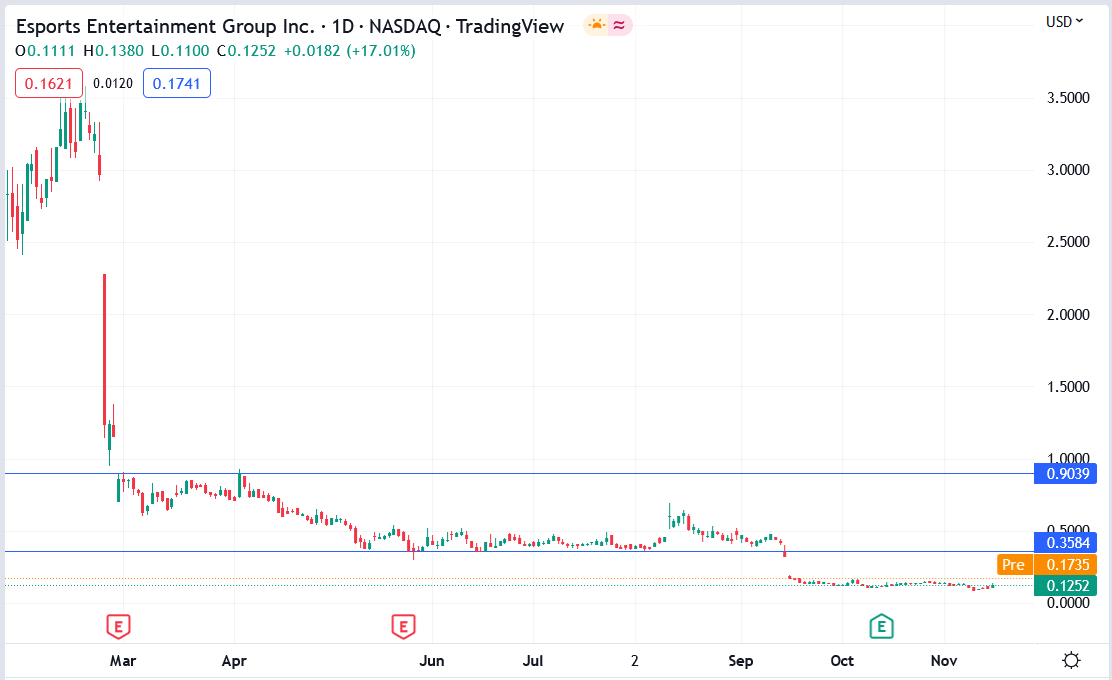Click the 0.9039 horizontal line price label
This screenshot has width=1112, height=680.
[1066, 474]
